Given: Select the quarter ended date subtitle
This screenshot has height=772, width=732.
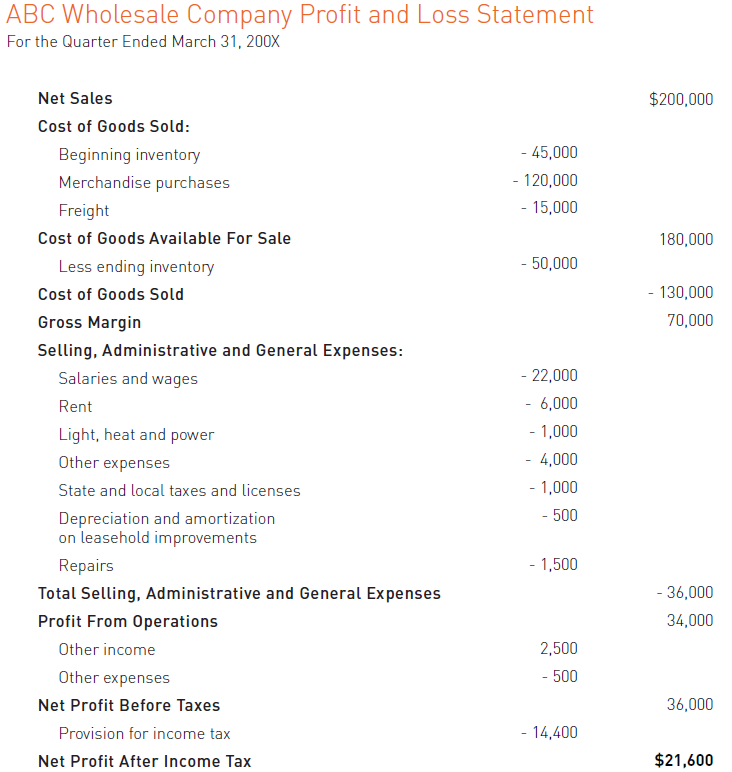Looking at the screenshot, I should (143, 43).
